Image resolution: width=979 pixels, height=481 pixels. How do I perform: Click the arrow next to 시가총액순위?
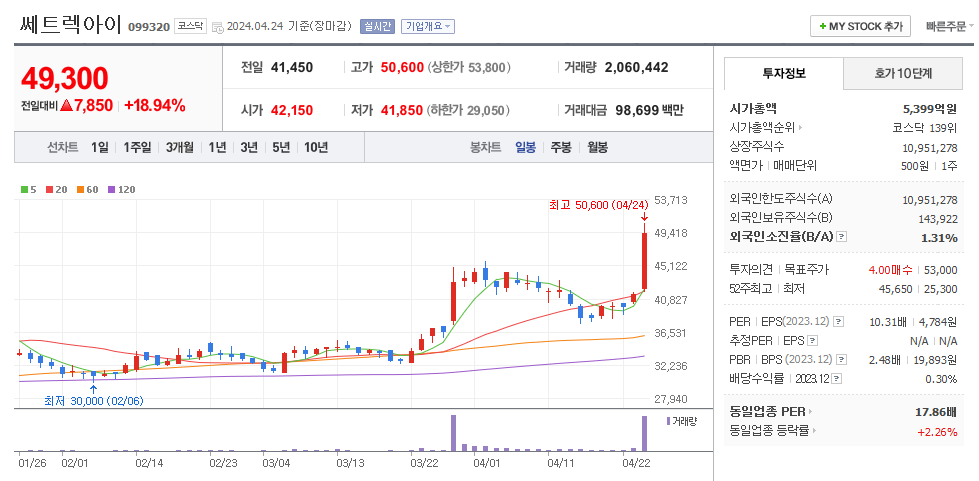coord(800,128)
